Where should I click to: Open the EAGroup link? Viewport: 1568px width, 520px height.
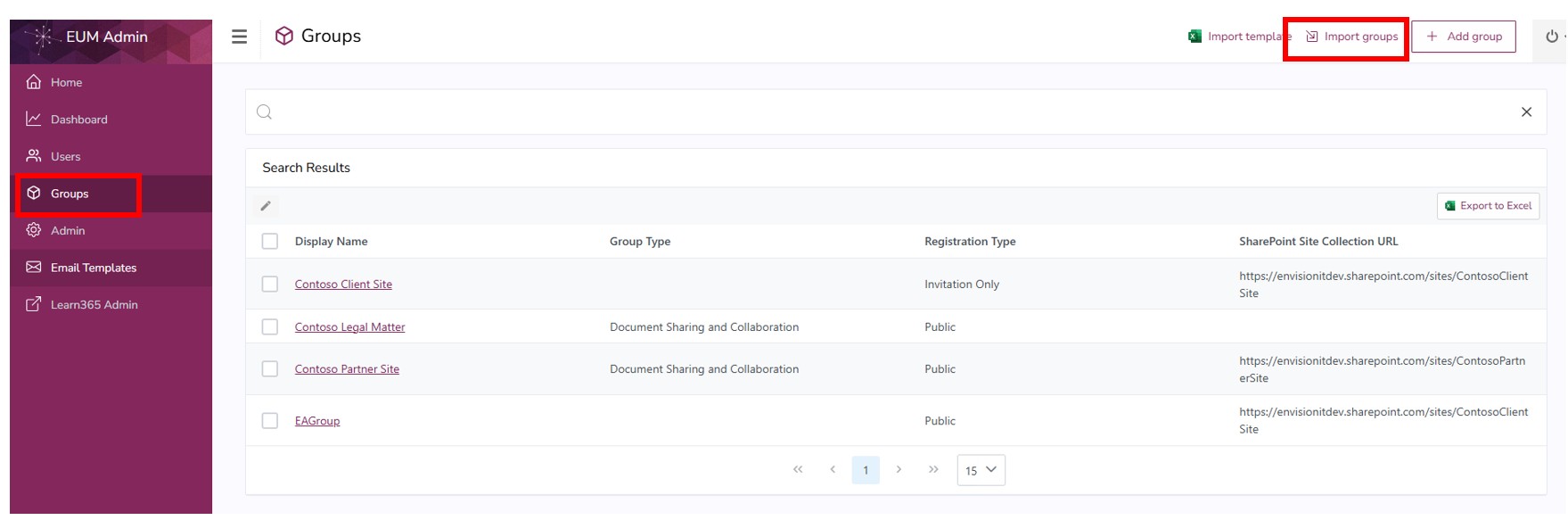point(317,421)
